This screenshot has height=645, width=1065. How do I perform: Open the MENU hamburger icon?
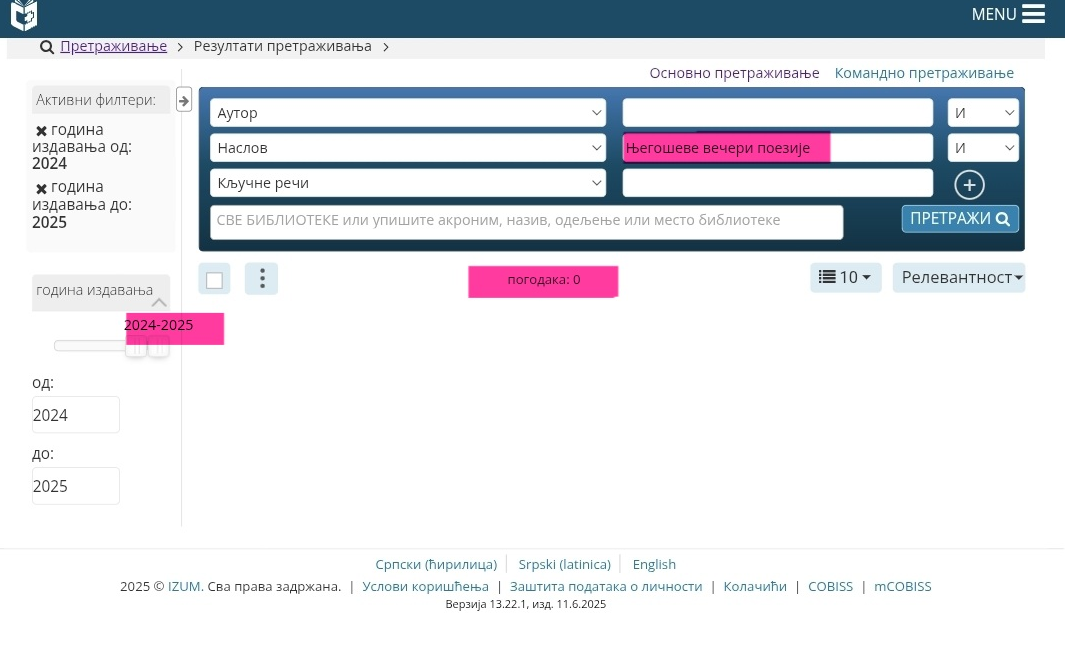[x=1033, y=14]
